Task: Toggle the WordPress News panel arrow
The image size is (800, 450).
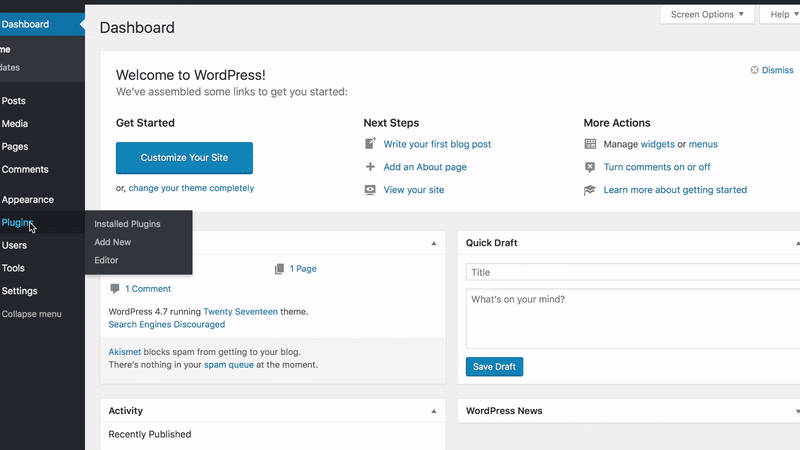Action: 797,411
